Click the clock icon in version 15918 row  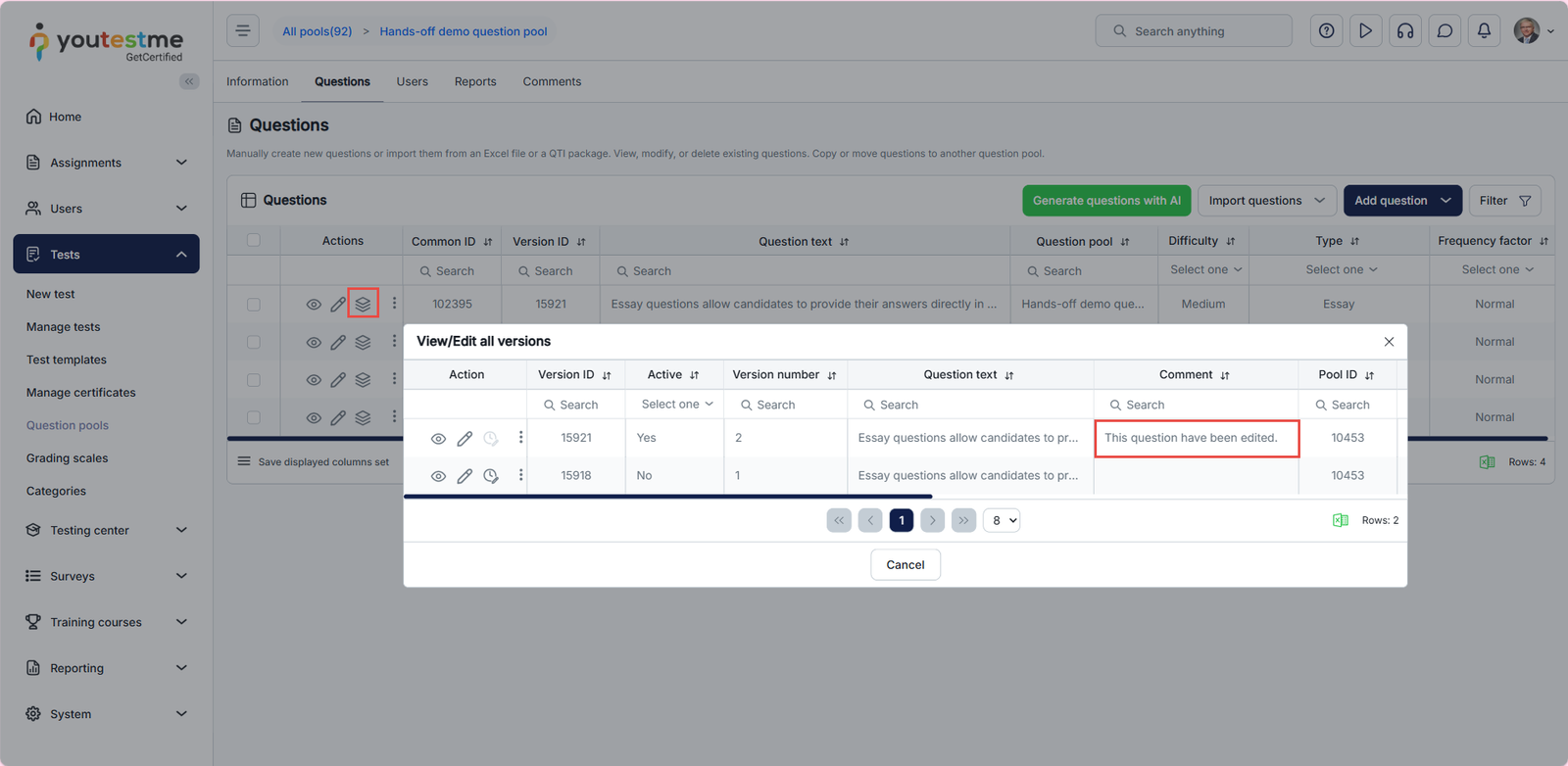pos(491,476)
